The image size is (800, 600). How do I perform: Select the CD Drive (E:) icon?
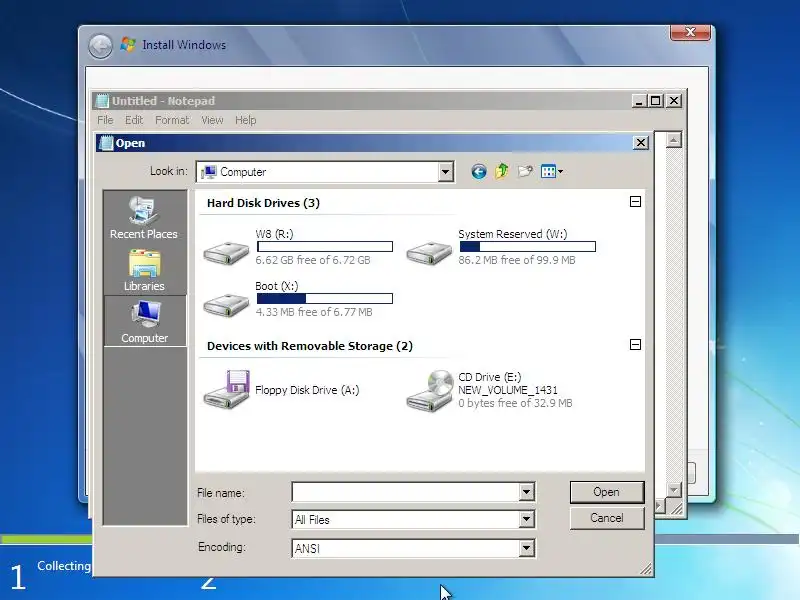[430, 391]
